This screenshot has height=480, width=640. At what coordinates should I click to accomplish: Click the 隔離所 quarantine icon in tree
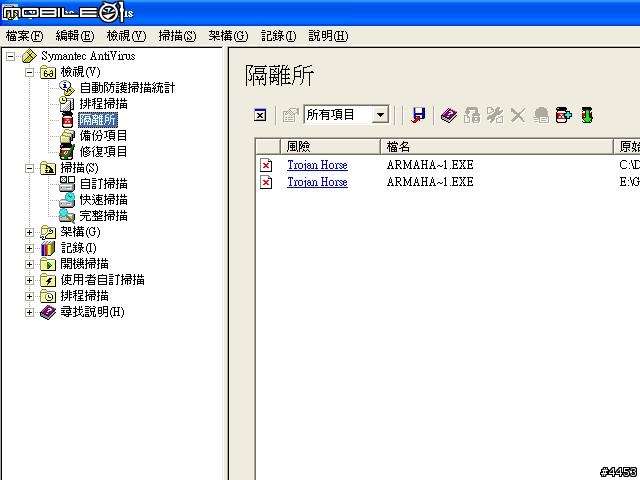click(x=67, y=120)
